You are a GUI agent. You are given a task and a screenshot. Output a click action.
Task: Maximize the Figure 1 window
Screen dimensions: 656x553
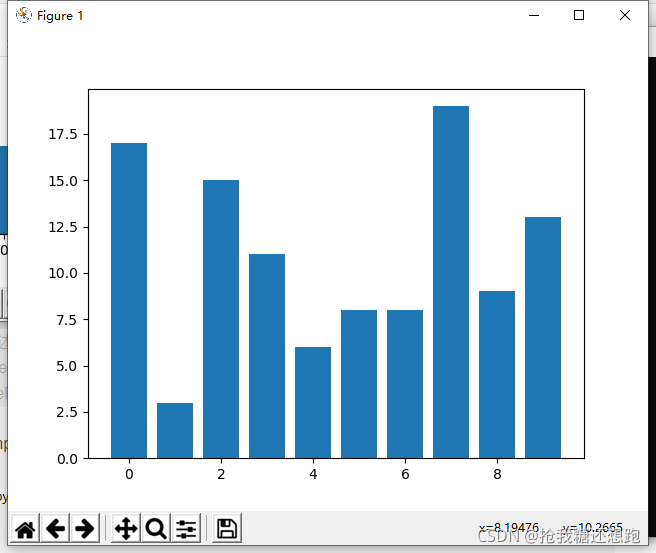pyautogui.click(x=579, y=15)
